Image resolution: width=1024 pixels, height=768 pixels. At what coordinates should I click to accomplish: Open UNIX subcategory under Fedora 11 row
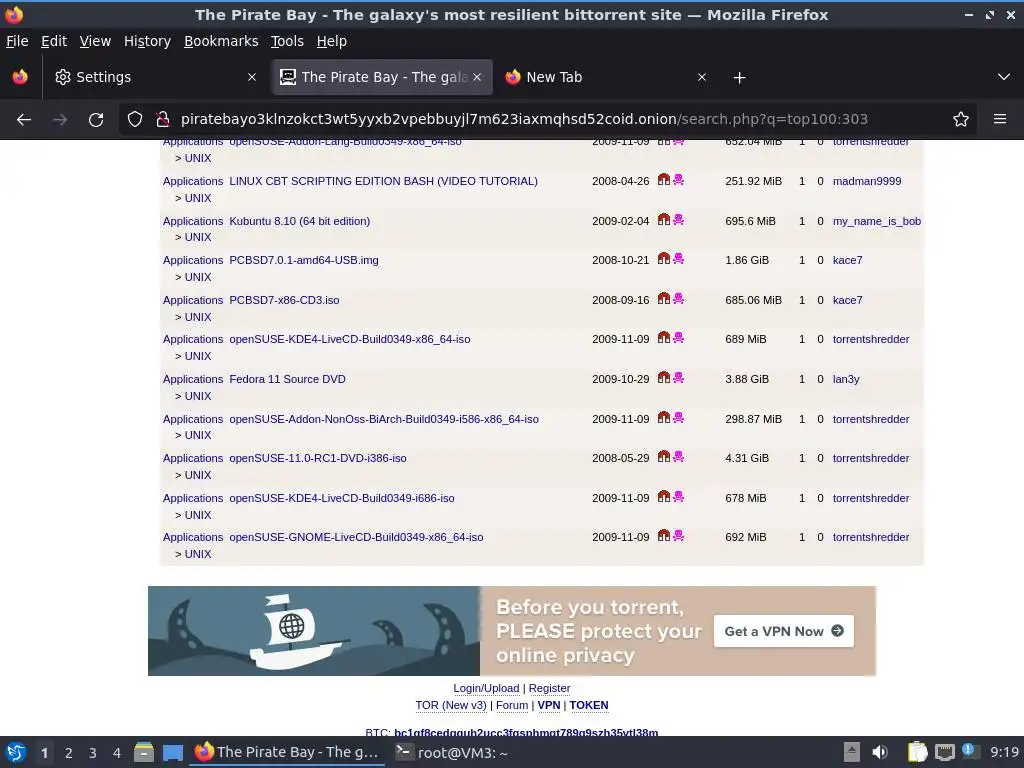pos(198,396)
